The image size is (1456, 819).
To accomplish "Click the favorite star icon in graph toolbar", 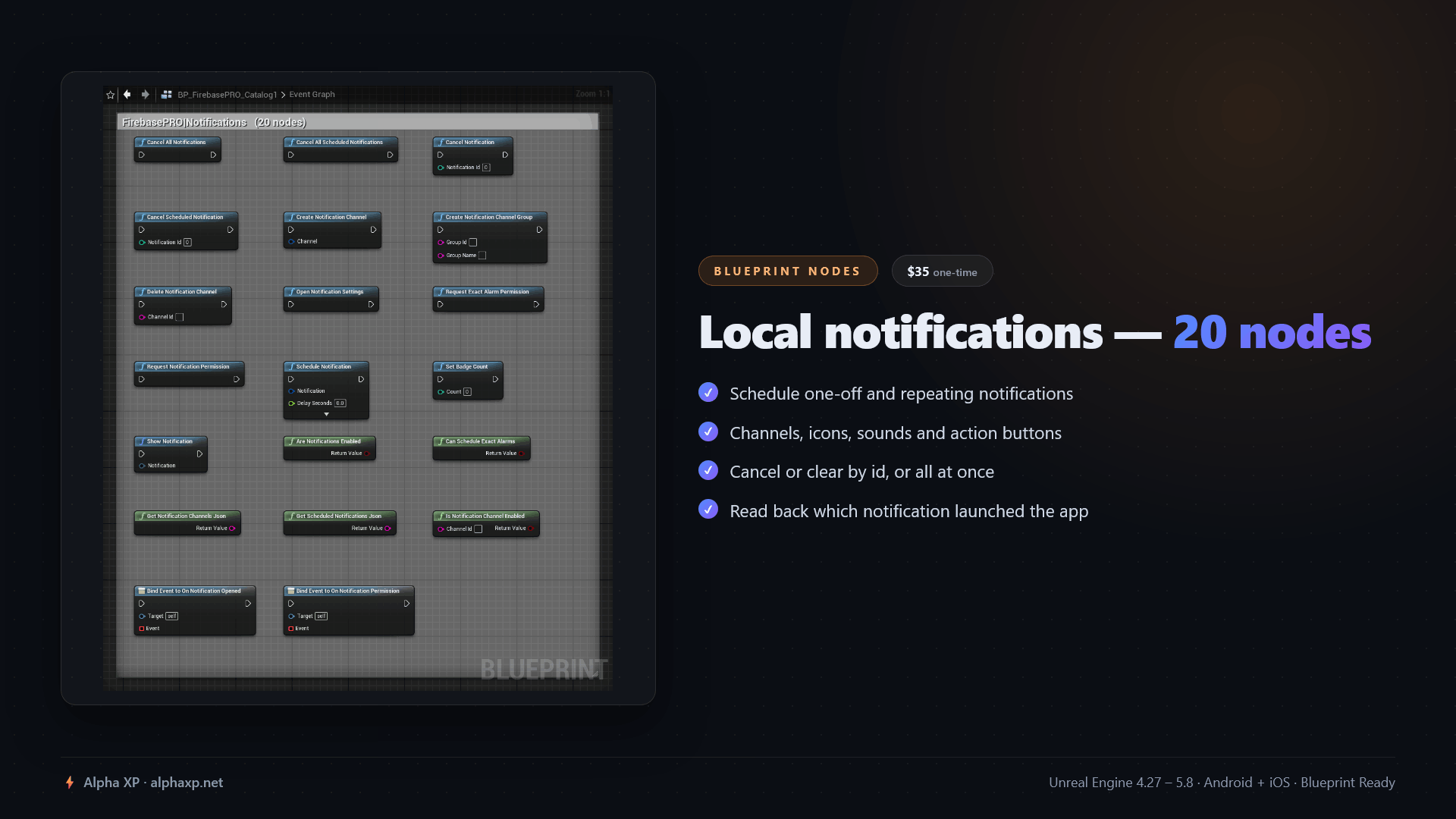I will click(x=111, y=95).
